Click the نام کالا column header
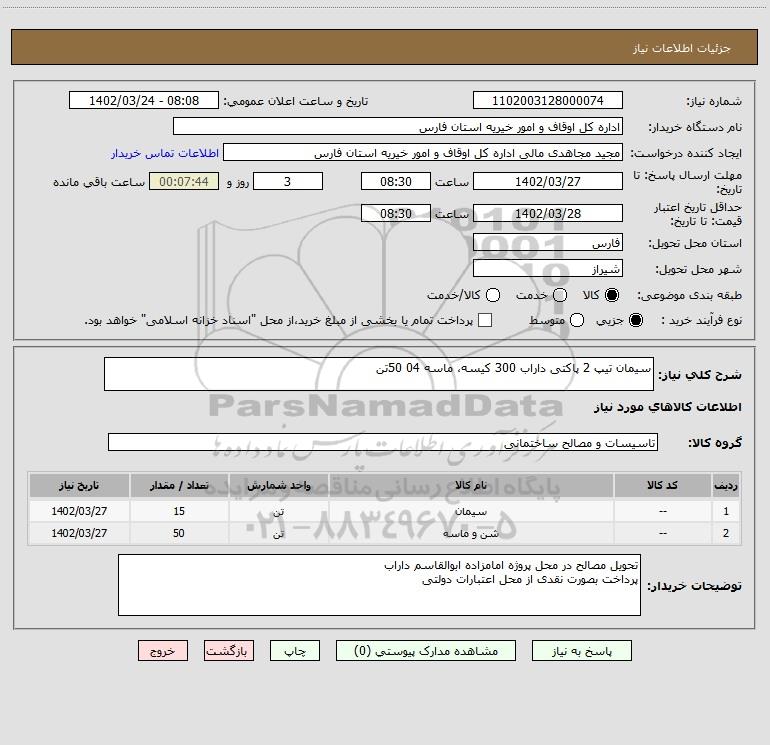 click(x=471, y=486)
